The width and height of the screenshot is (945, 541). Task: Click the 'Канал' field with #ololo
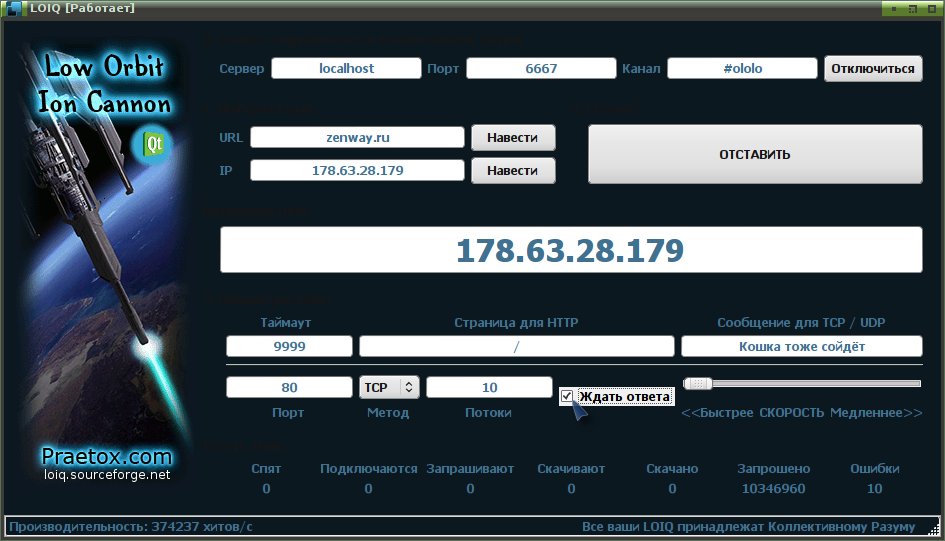pos(742,68)
